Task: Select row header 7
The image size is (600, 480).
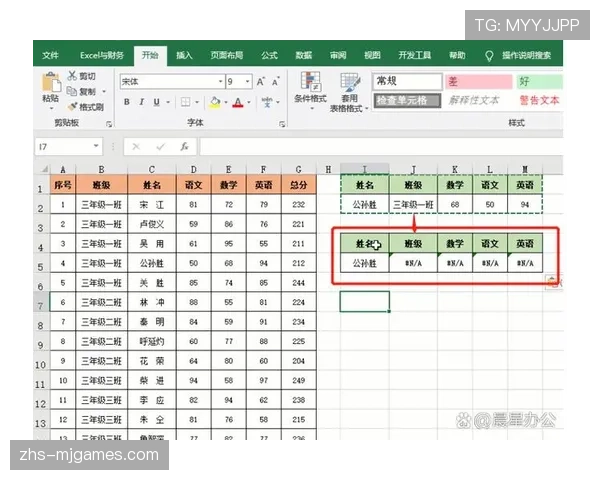Action: coord(41,303)
